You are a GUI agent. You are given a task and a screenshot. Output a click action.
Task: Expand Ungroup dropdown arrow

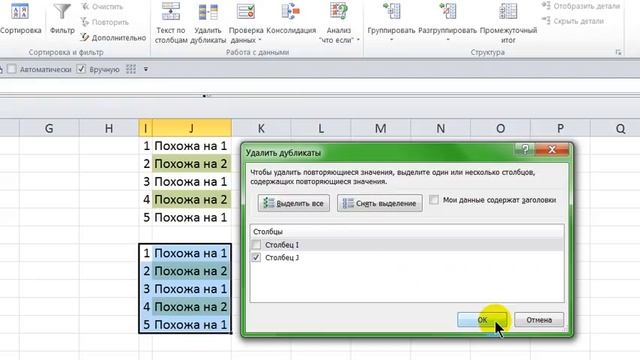(448, 40)
